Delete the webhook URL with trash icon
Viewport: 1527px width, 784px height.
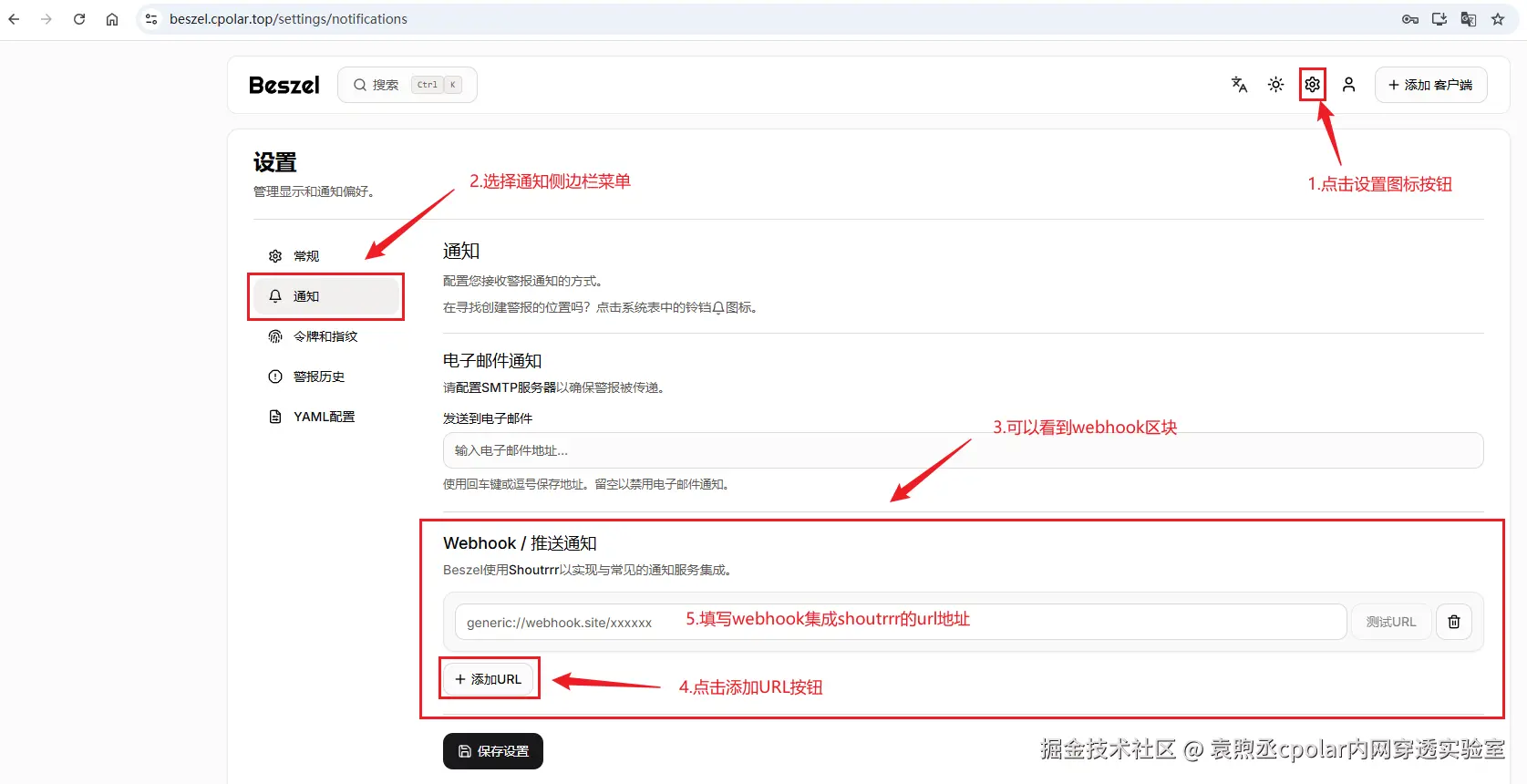point(1454,622)
